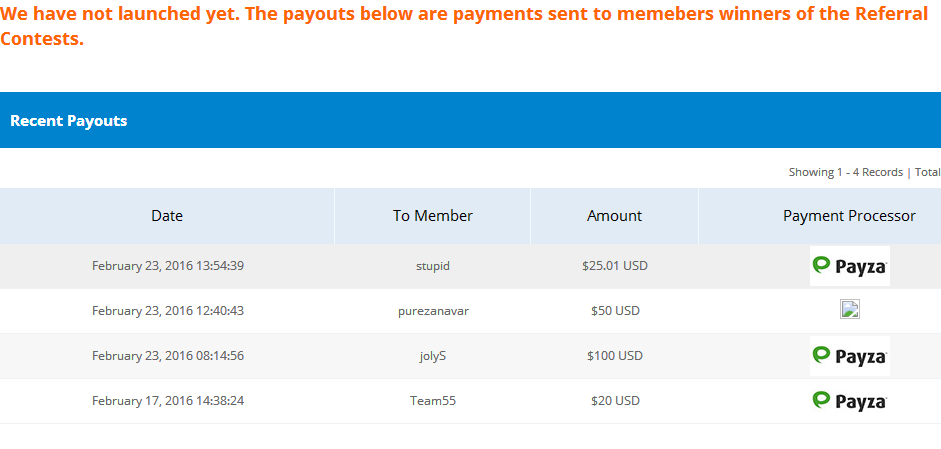Click the Payment Processor column header

pyautogui.click(x=849, y=216)
